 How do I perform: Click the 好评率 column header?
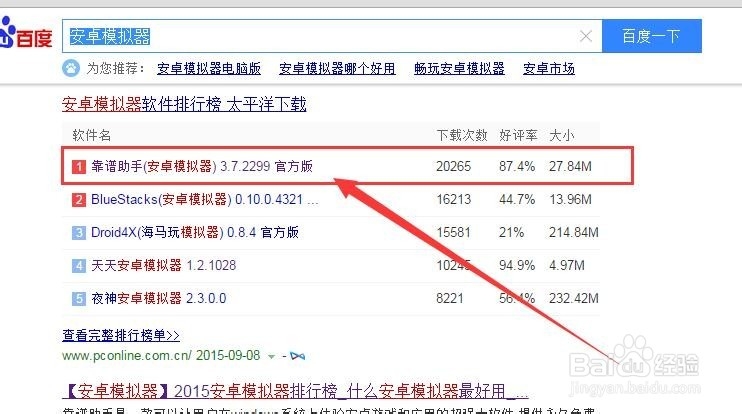coord(518,135)
